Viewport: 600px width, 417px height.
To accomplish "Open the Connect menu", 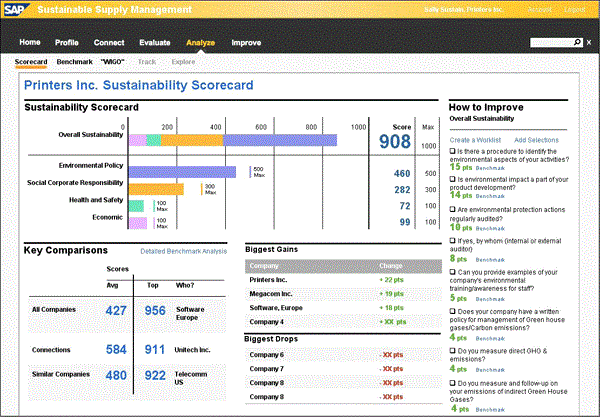I will point(109,43).
